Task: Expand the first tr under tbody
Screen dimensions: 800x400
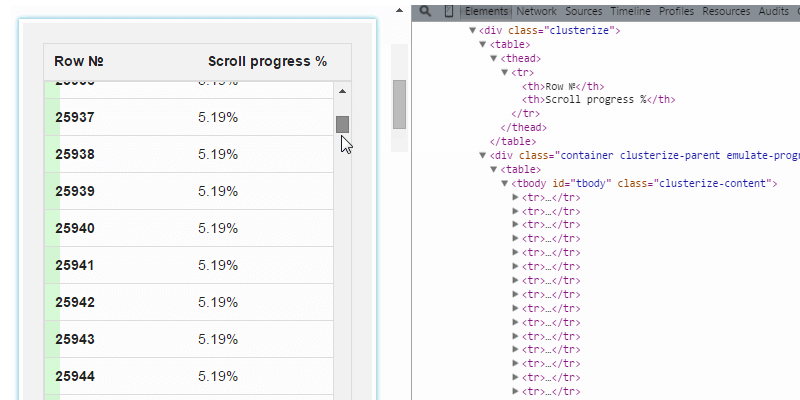Action: (516, 198)
